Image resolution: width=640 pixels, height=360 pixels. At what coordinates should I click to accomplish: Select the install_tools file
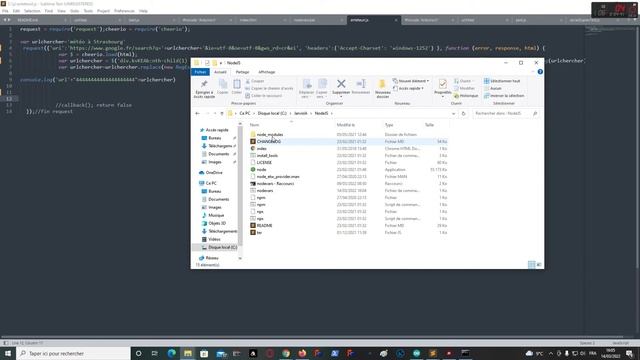tap(267, 156)
